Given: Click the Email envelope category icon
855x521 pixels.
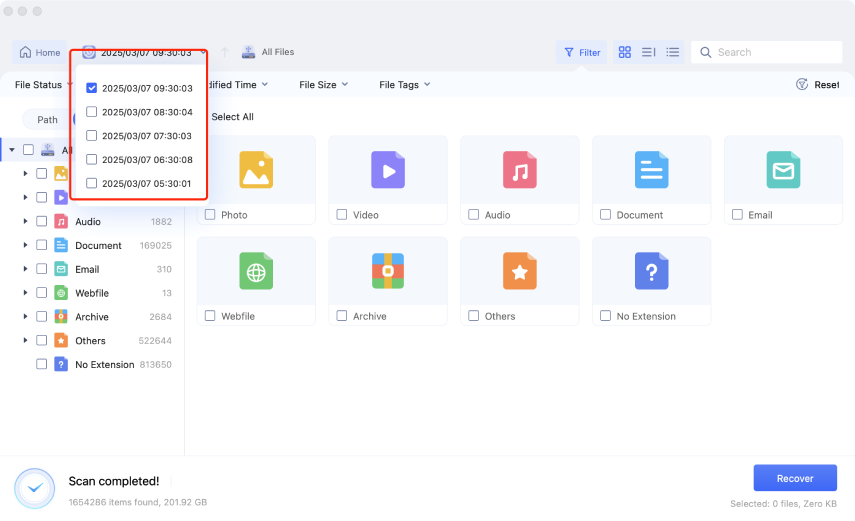Looking at the screenshot, I should [783, 170].
